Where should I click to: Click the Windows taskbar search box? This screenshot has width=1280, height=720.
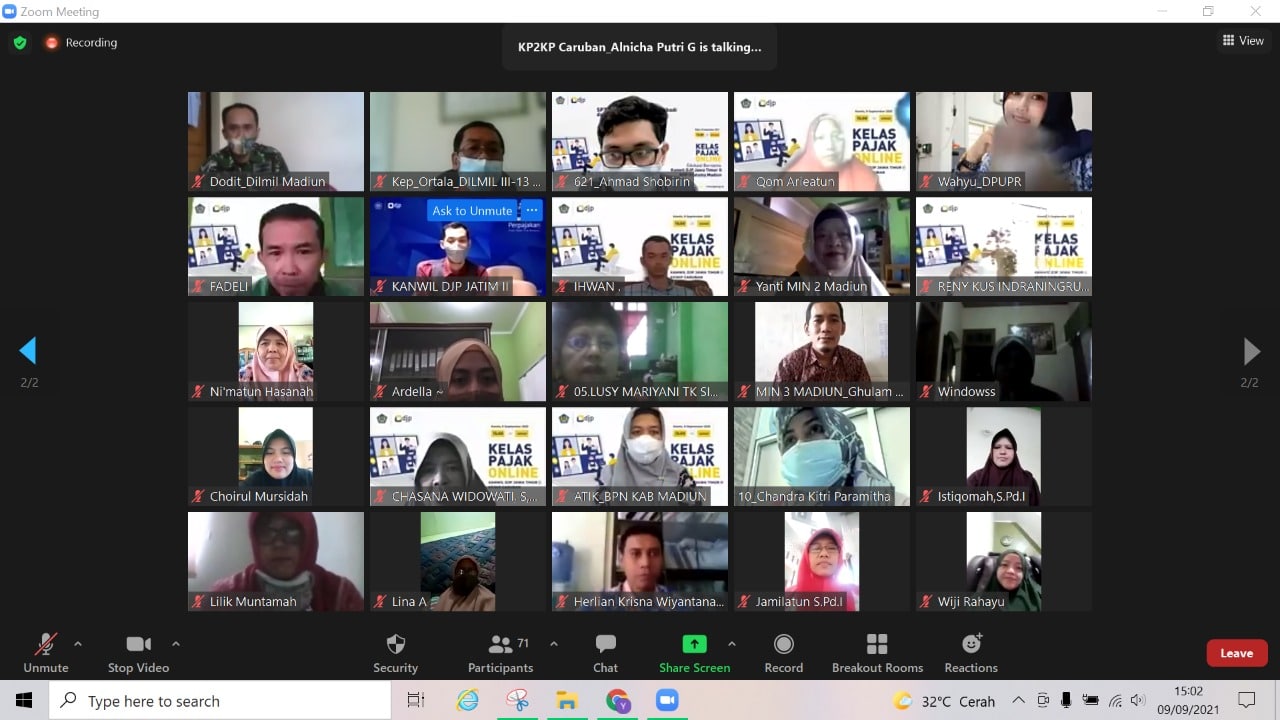[220, 701]
